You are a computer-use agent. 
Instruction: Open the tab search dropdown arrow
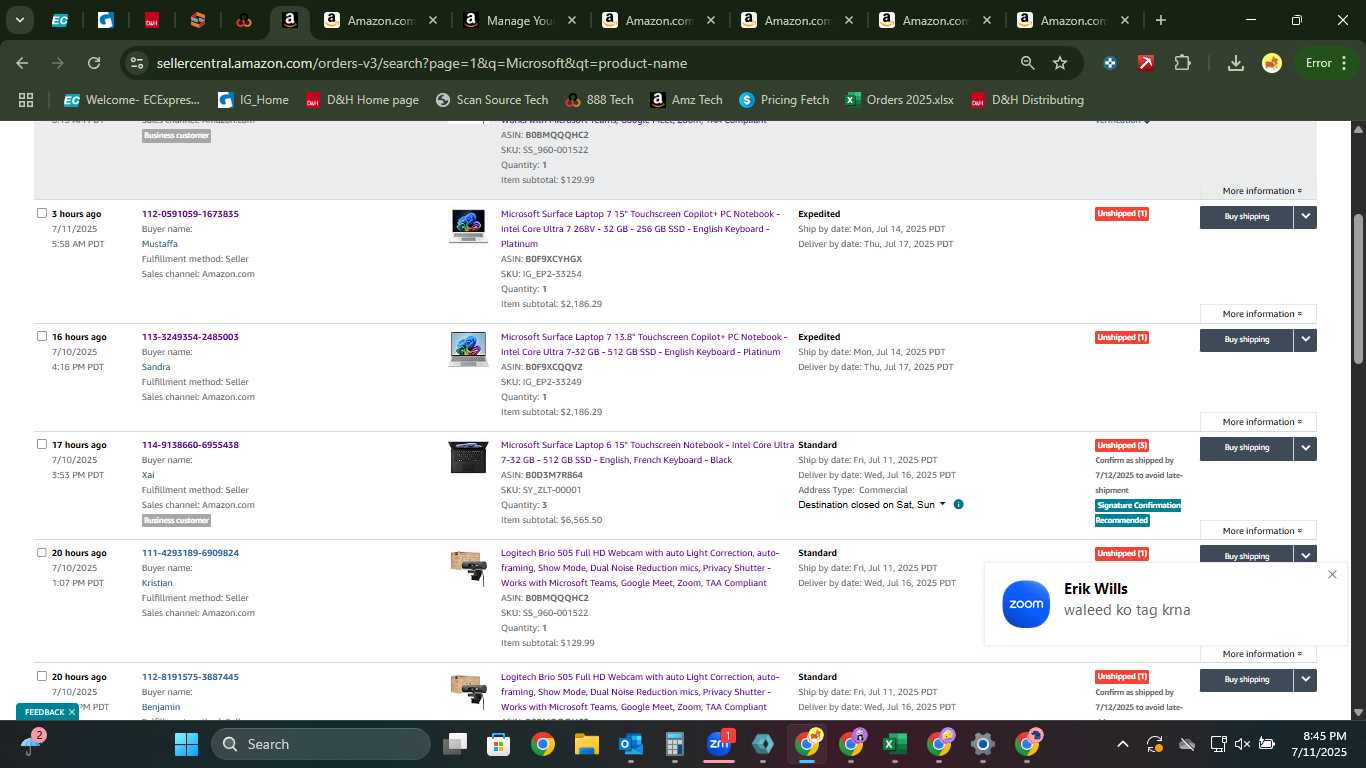pyautogui.click(x=20, y=20)
